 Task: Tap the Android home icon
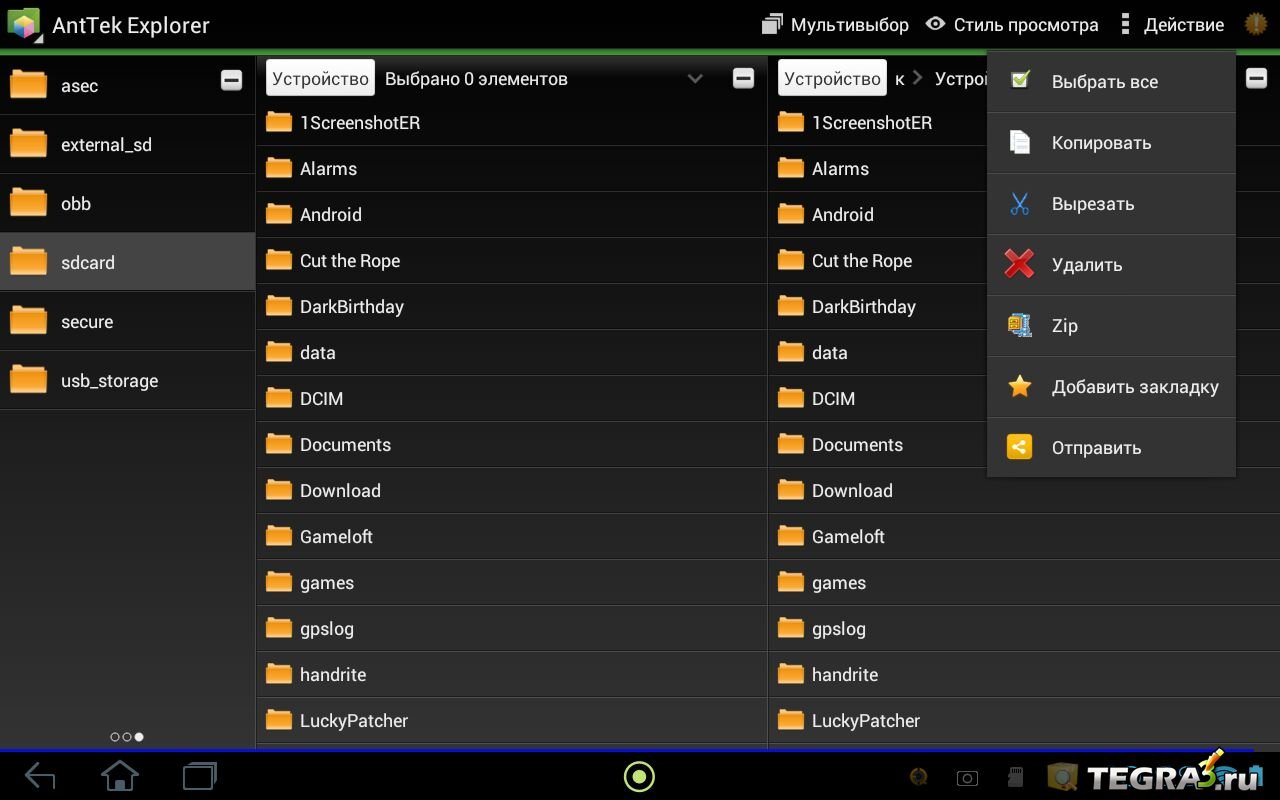point(120,776)
